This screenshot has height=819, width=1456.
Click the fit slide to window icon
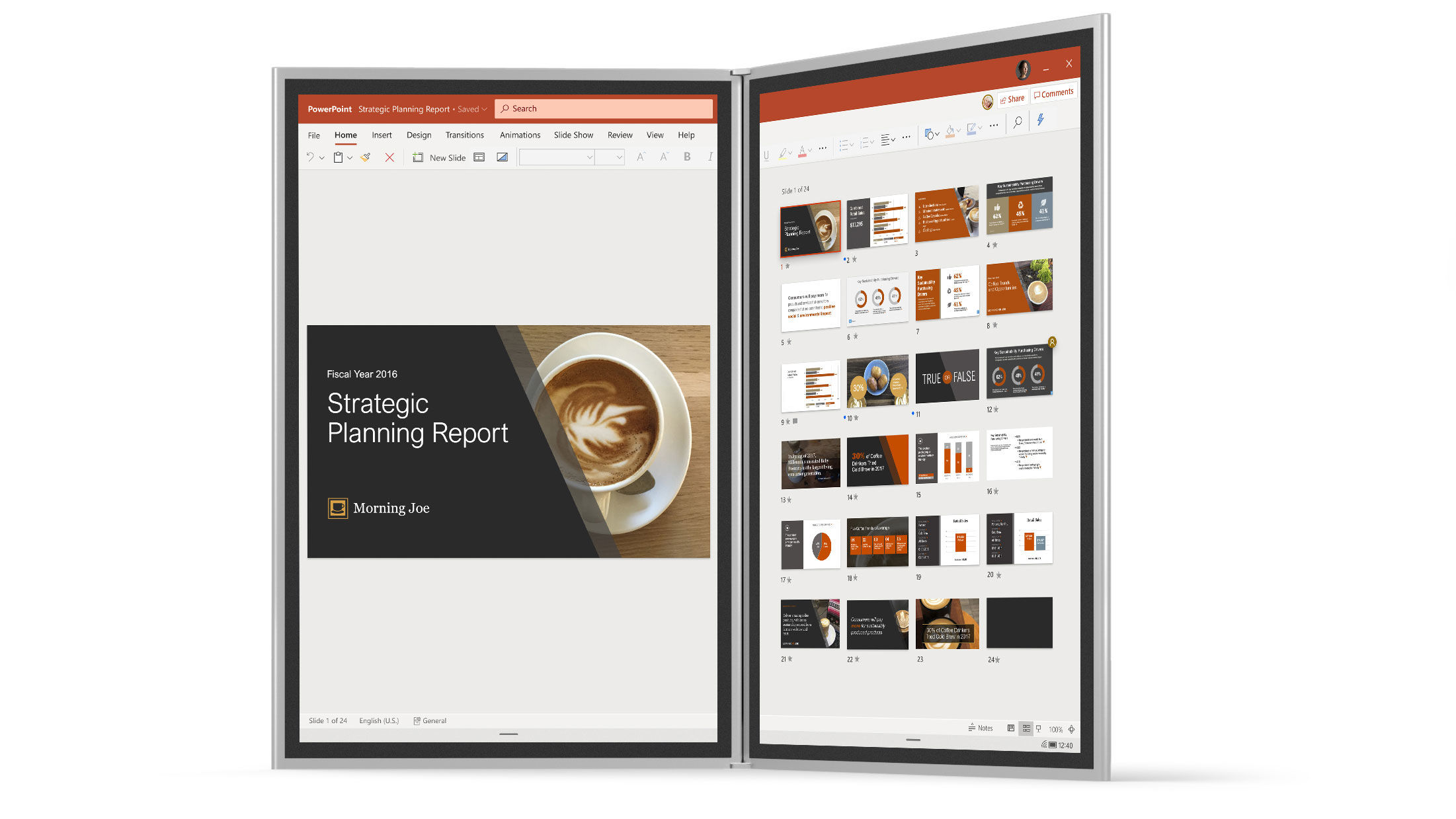point(1071,729)
